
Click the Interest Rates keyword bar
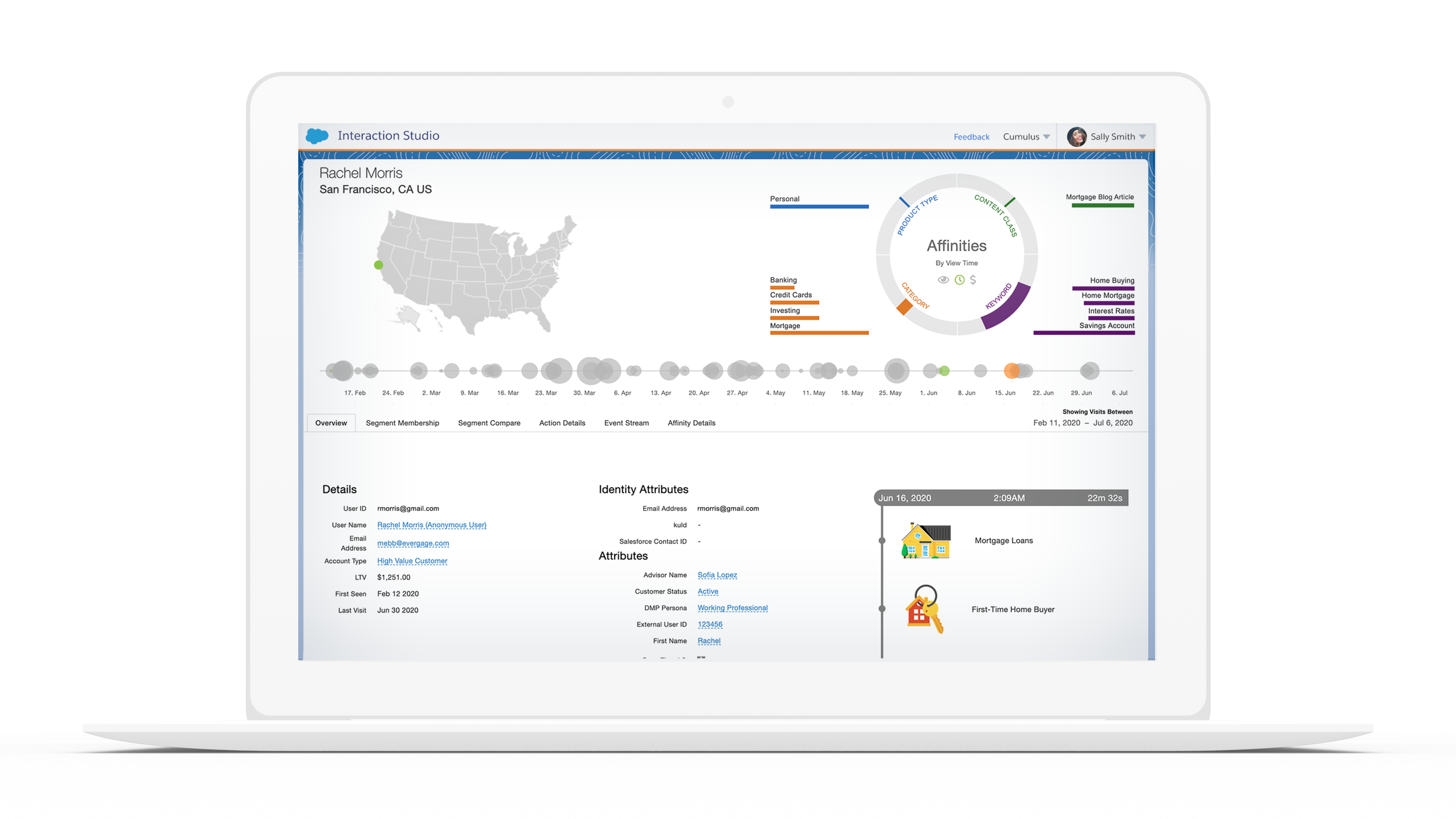click(1111, 318)
